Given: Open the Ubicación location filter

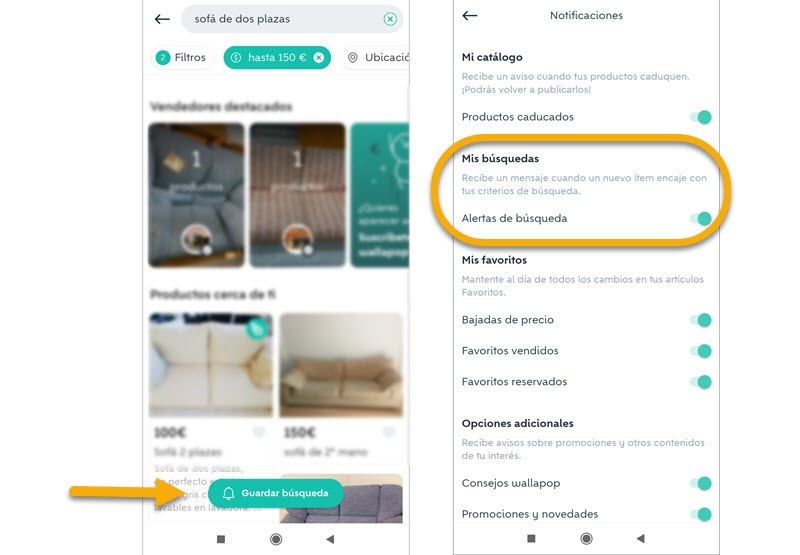Looking at the screenshot, I should (x=377, y=58).
